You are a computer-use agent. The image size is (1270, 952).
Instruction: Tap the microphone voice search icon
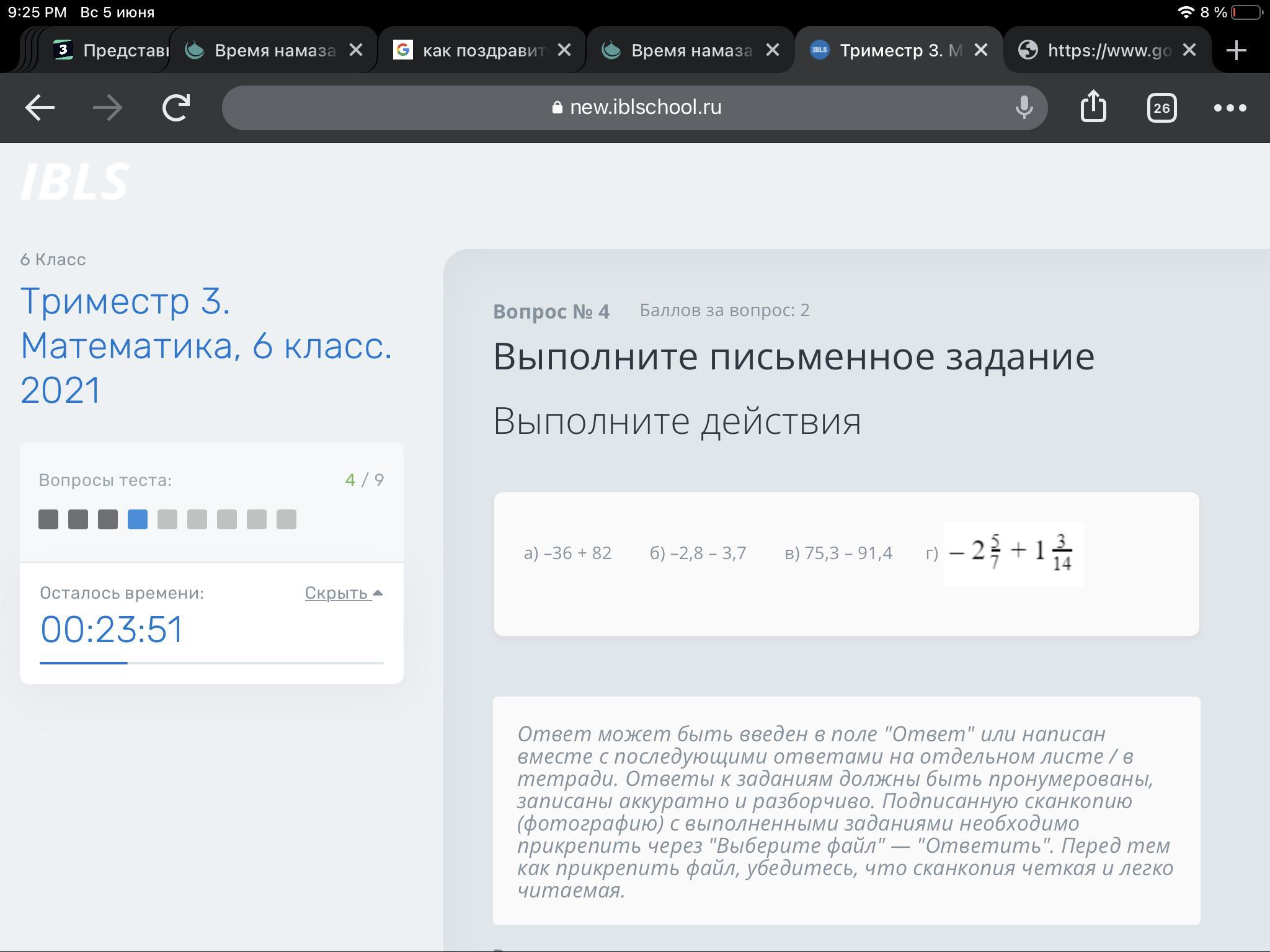[1024, 108]
